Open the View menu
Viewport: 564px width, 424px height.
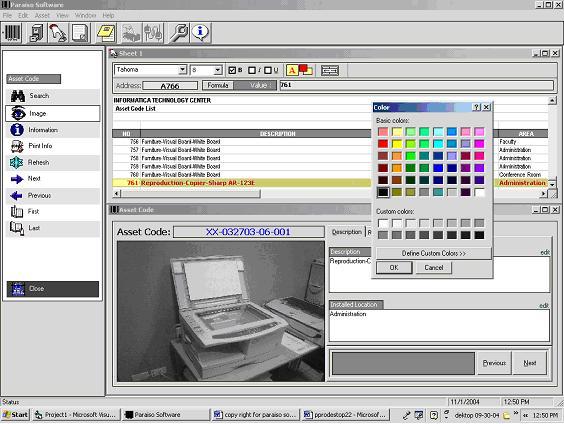(62, 15)
